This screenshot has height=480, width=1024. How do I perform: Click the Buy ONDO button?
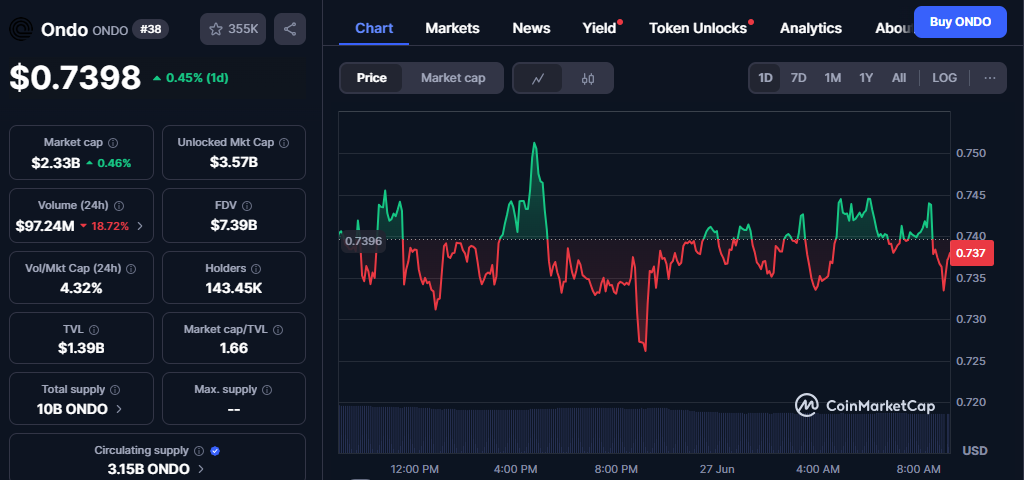(960, 22)
